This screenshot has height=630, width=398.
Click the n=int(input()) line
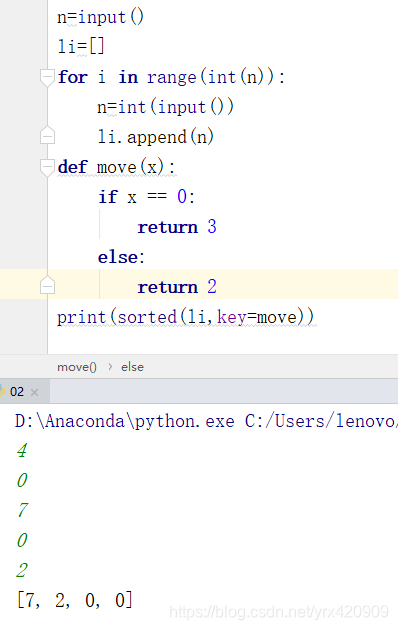(165, 107)
